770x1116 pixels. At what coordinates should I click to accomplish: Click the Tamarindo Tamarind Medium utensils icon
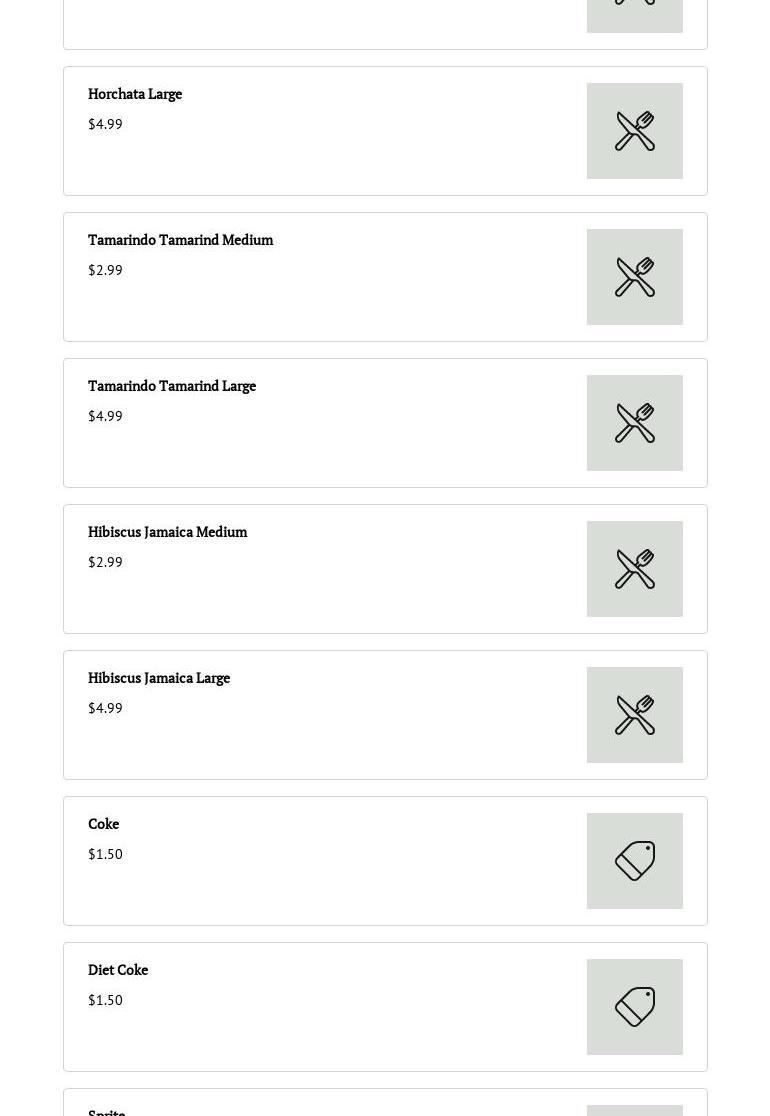635,277
